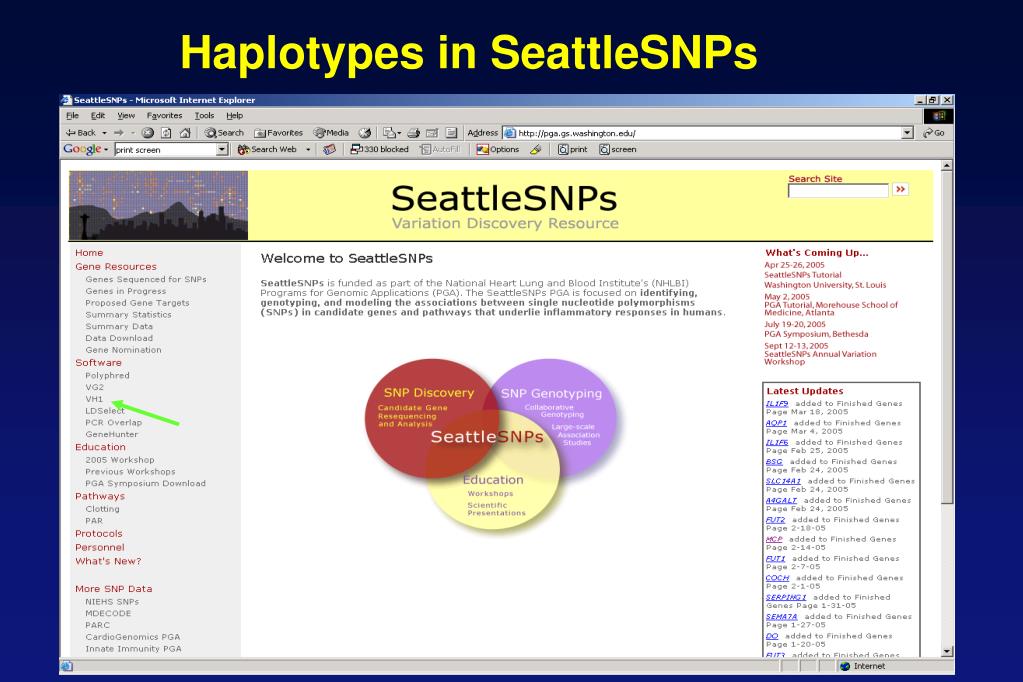Open the Protocols sidebar link

coord(99,533)
